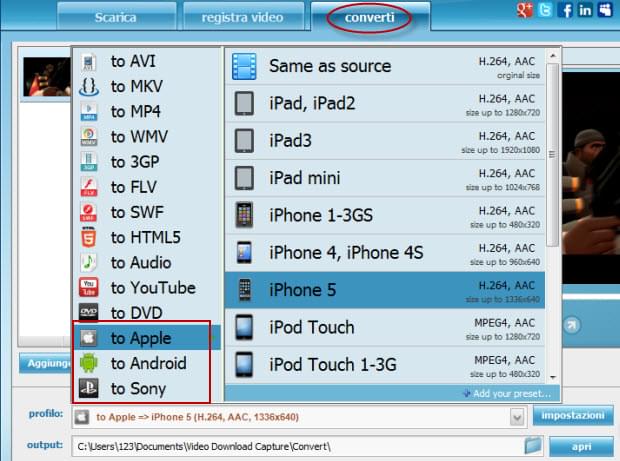The width and height of the screenshot is (620, 461).
Task: Select 'to 3GP' in the format list
Action: pos(147,162)
